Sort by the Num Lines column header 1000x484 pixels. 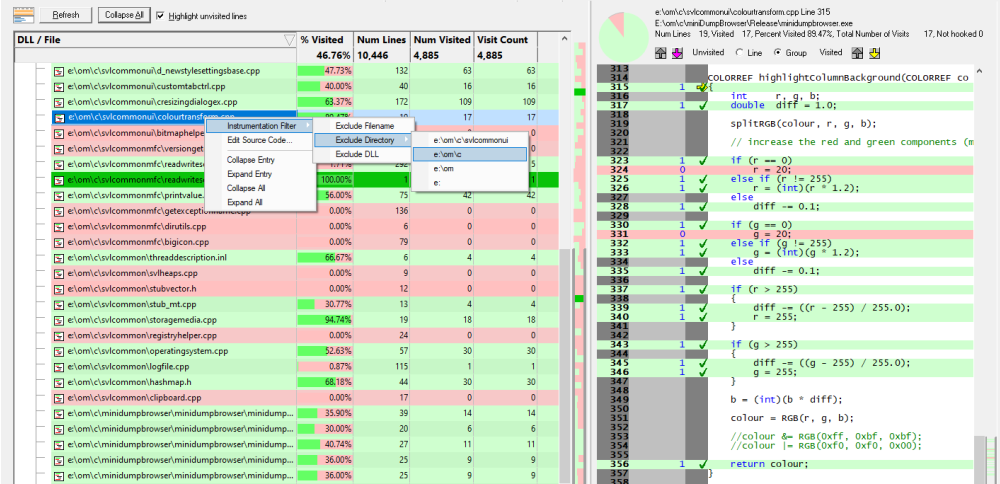point(382,40)
